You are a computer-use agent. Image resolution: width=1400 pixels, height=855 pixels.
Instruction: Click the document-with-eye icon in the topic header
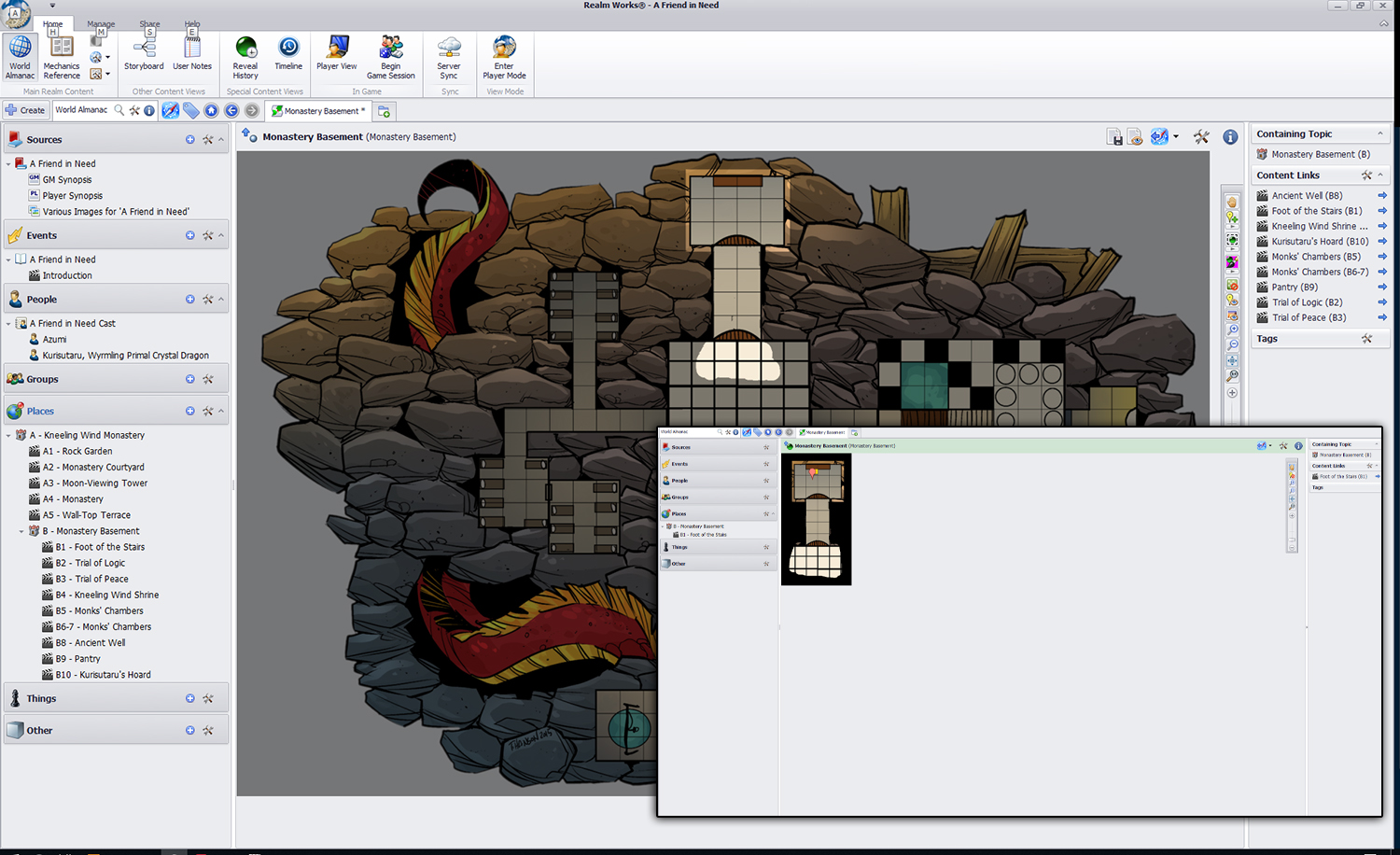1135,137
